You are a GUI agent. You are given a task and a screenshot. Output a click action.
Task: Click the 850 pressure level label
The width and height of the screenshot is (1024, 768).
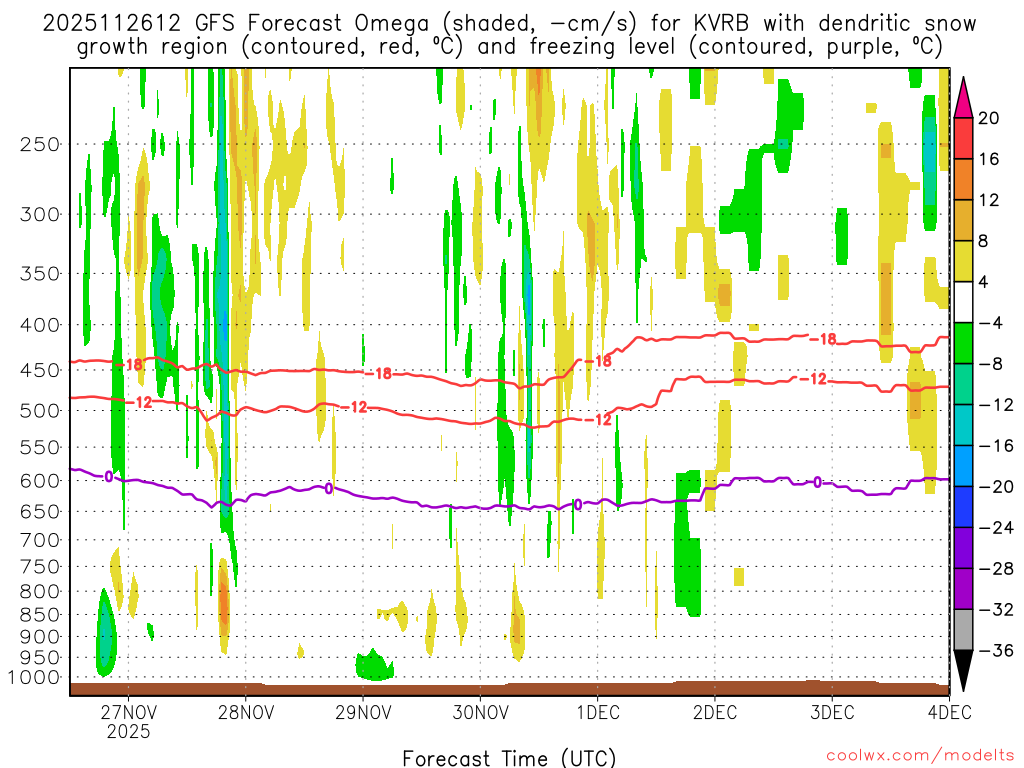coord(40,615)
